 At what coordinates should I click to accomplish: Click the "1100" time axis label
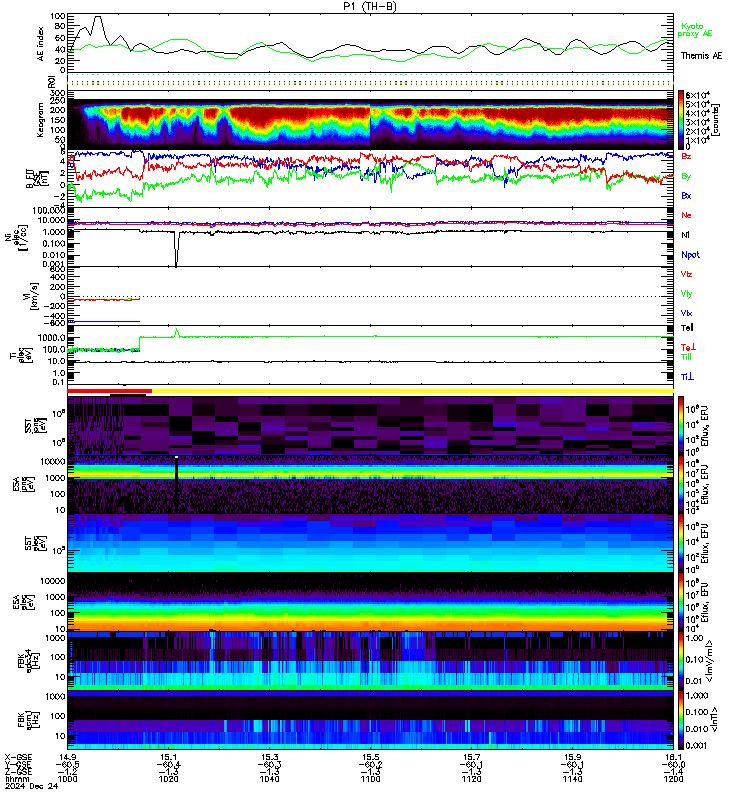(370, 779)
